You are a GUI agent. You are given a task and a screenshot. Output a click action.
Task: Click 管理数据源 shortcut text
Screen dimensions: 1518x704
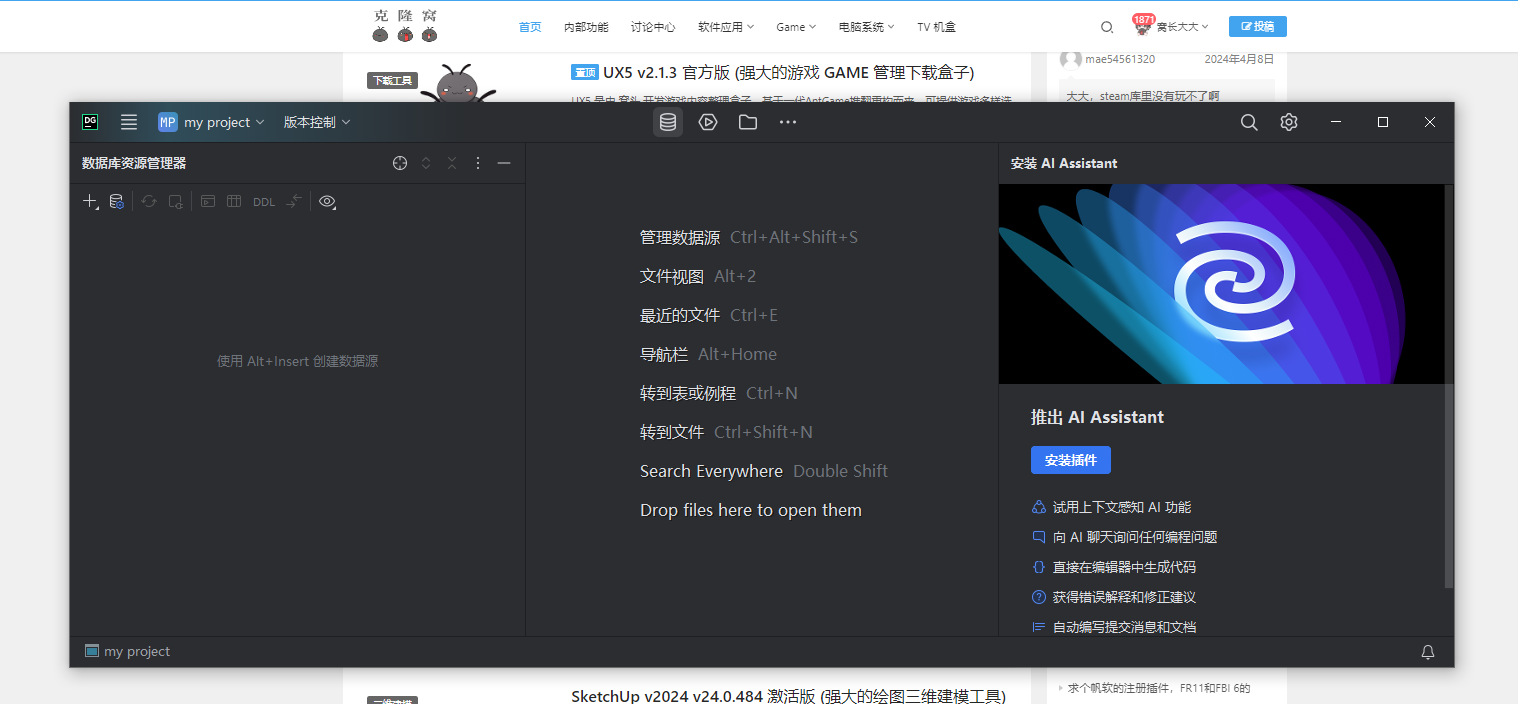tap(680, 237)
